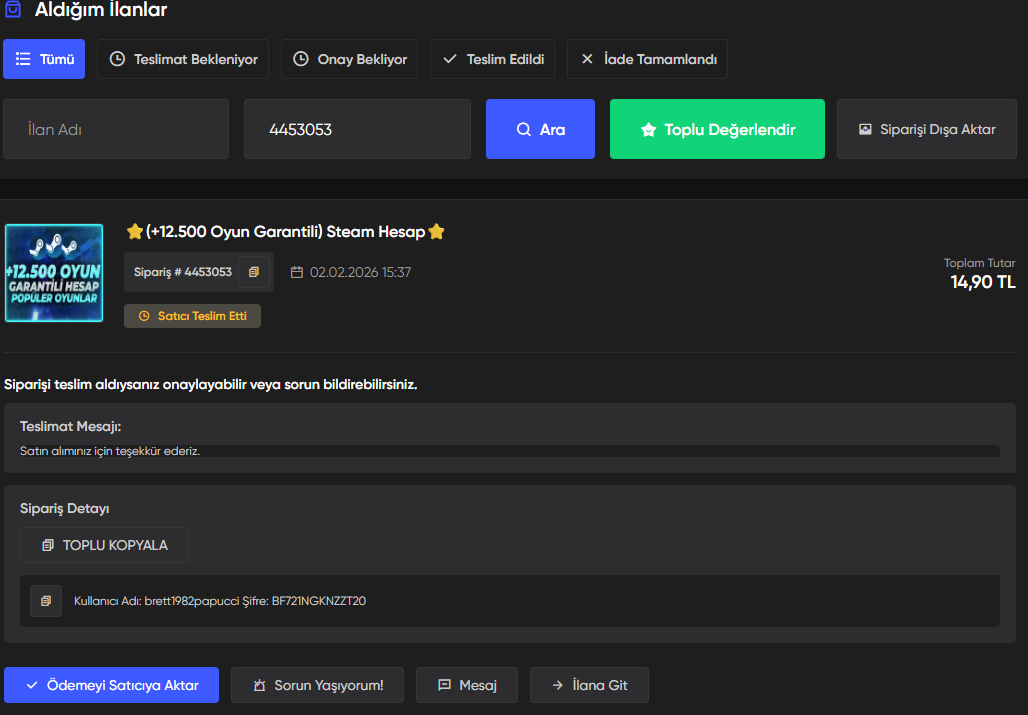The image size is (1028, 715).
Task: Click Siparişi Dışa Aktar button
Action: point(927,129)
